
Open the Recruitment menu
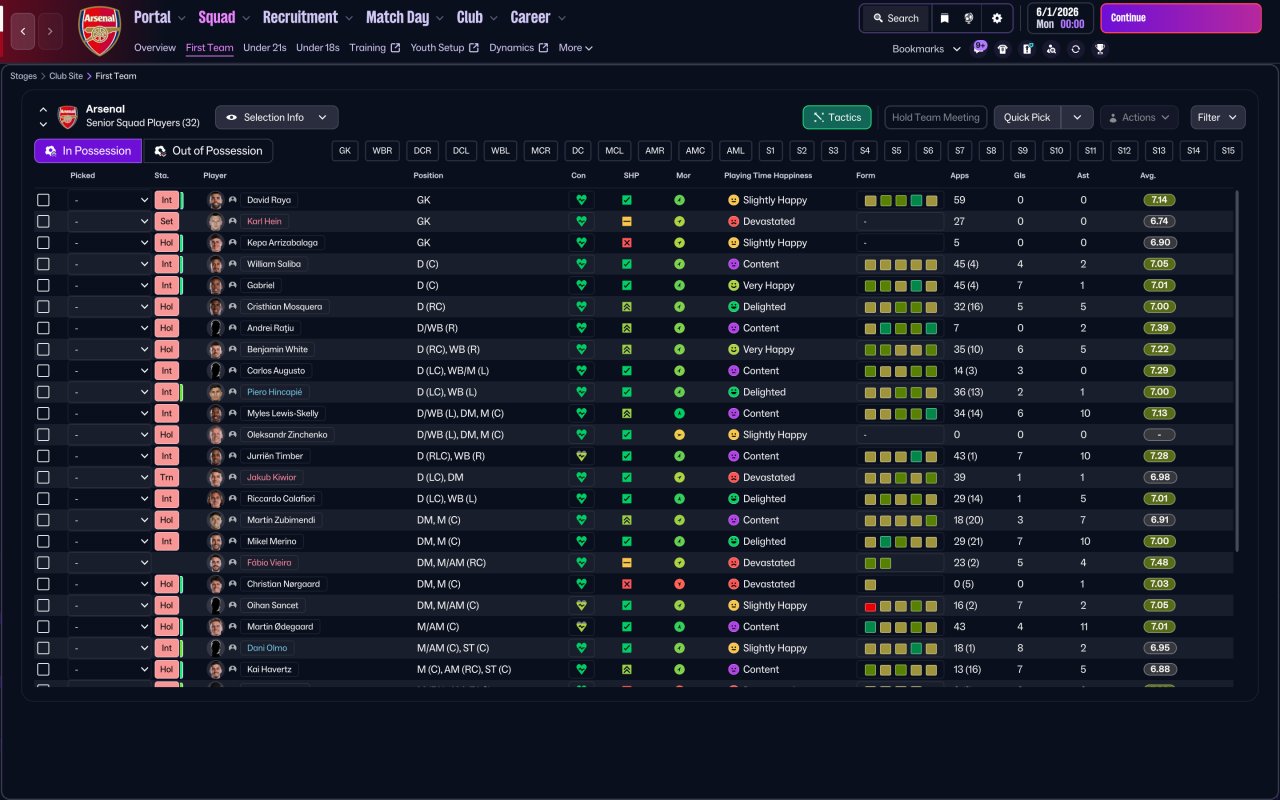307,17
